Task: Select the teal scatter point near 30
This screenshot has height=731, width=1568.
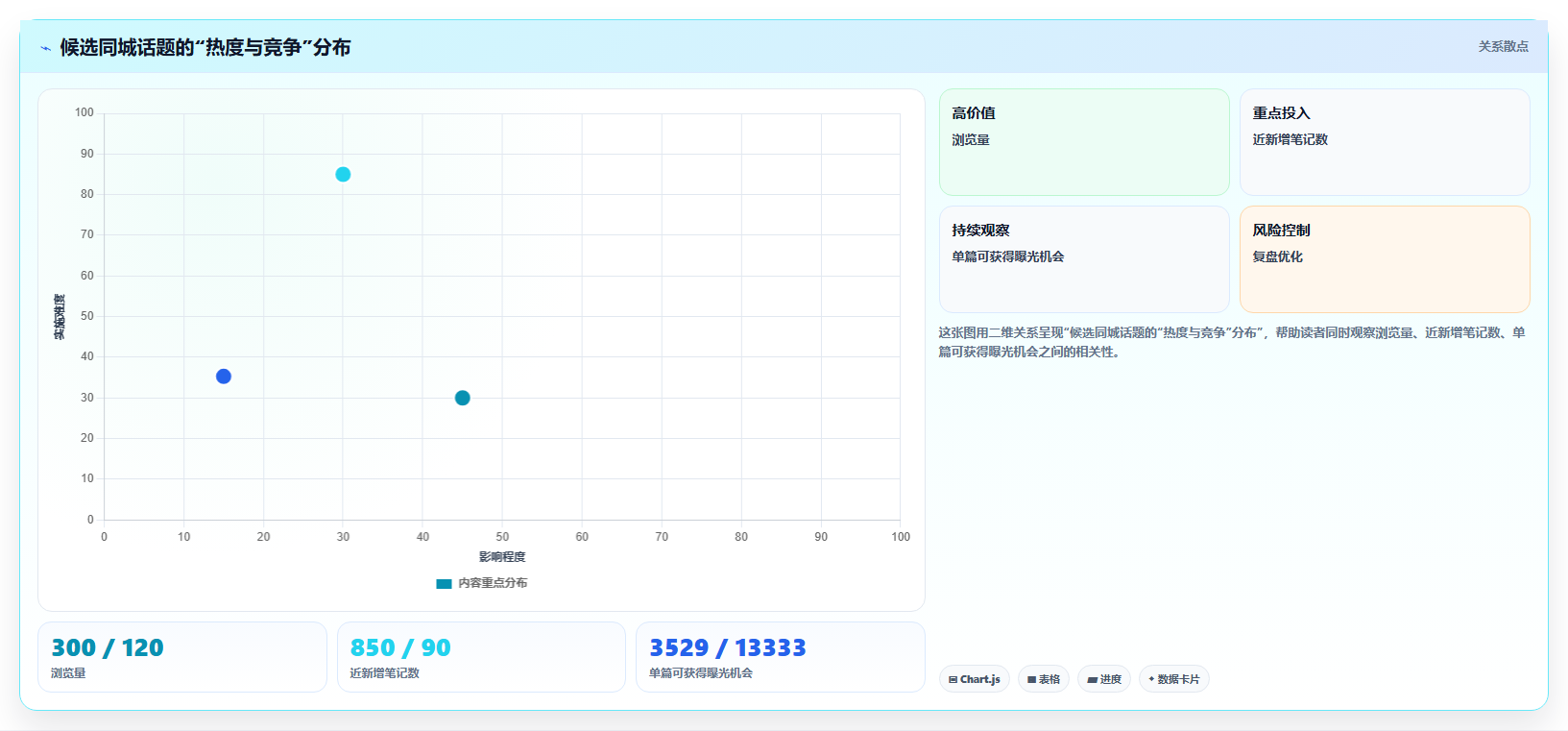Action: (x=462, y=398)
